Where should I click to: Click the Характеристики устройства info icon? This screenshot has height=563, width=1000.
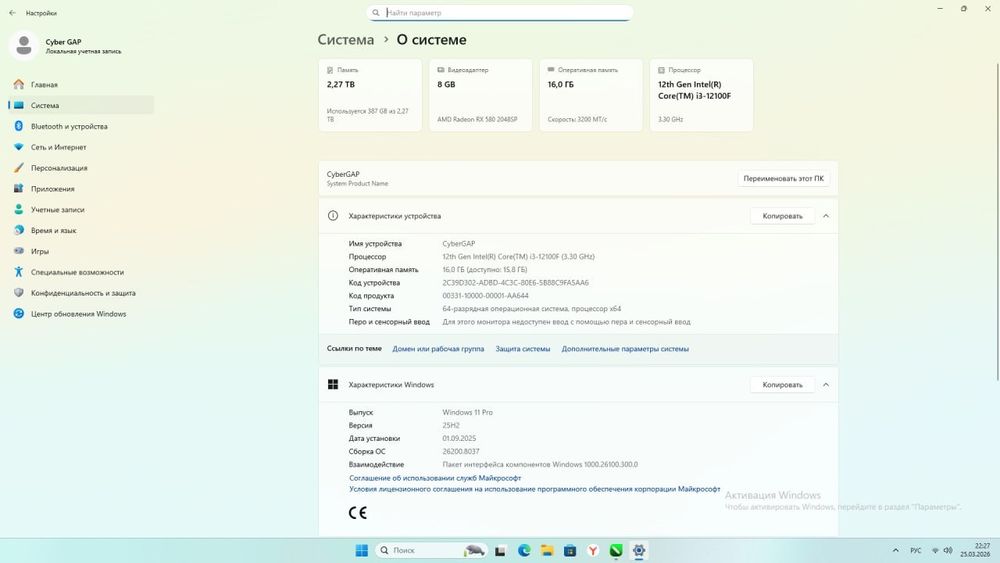click(333, 216)
